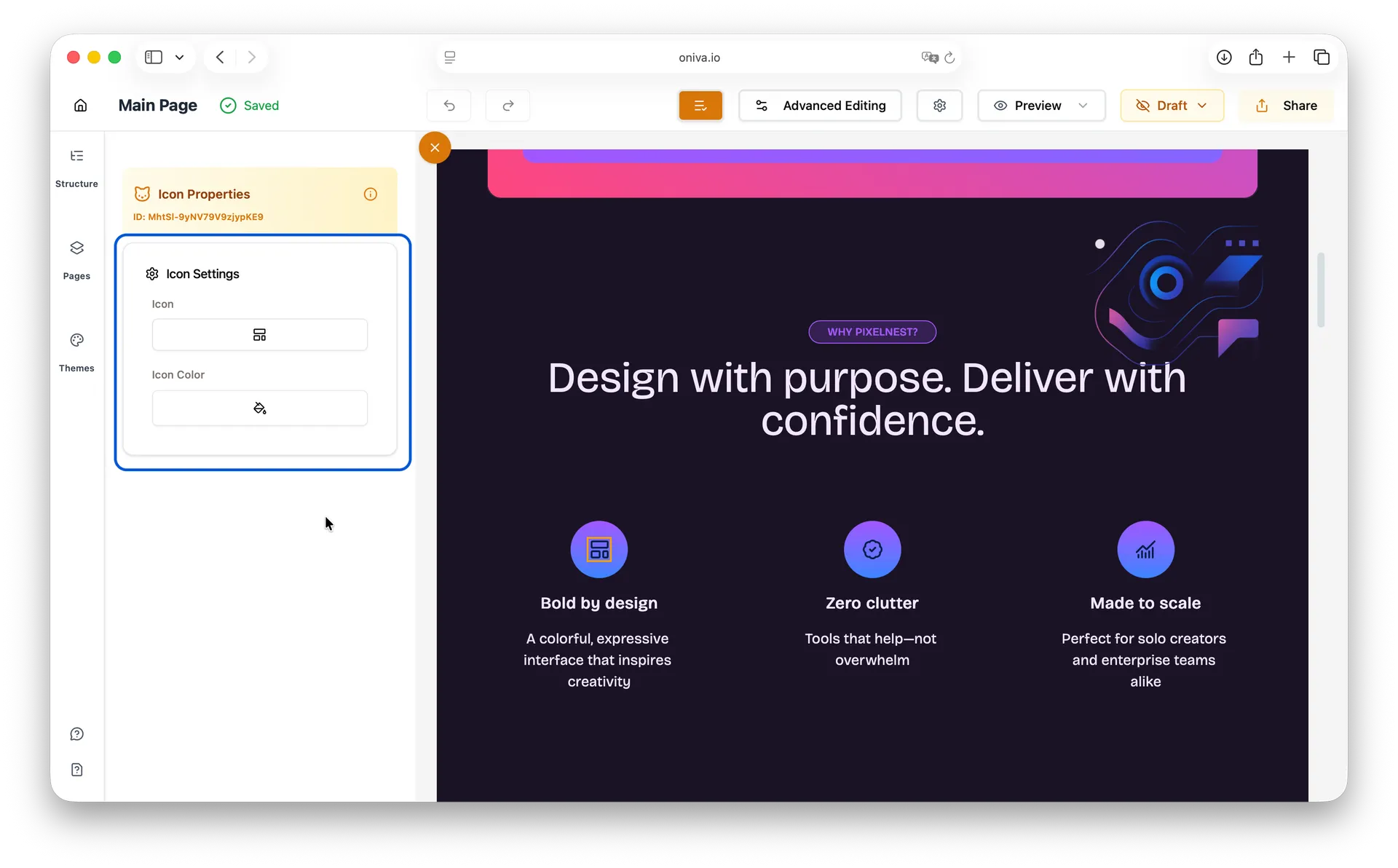This screenshot has width=1398, height=868.
Task: Click the info icon in Icon Properties
Action: click(x=371, y=194)
